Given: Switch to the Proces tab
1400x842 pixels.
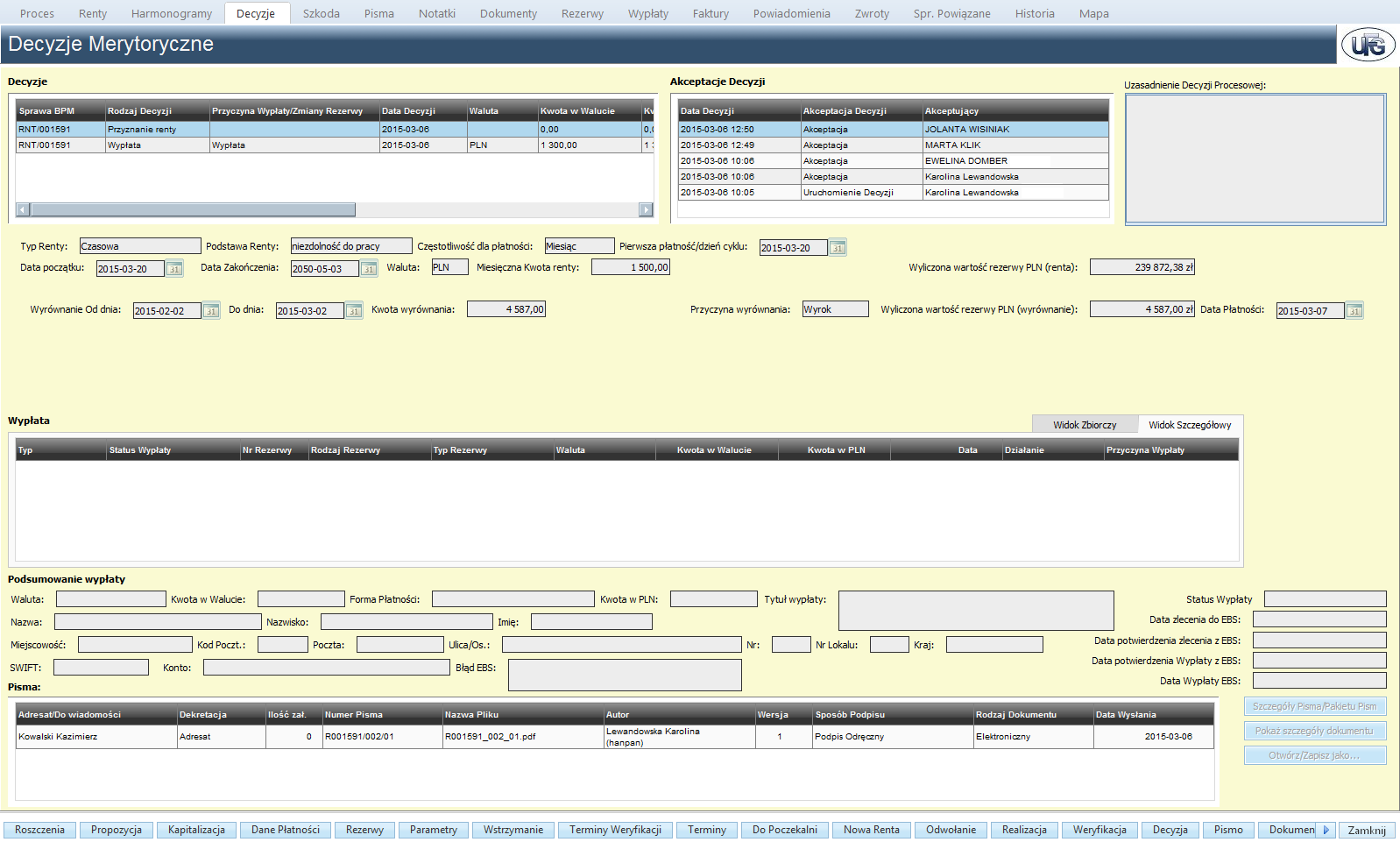Looking at the screenshot, I should [x=37, y=13].
